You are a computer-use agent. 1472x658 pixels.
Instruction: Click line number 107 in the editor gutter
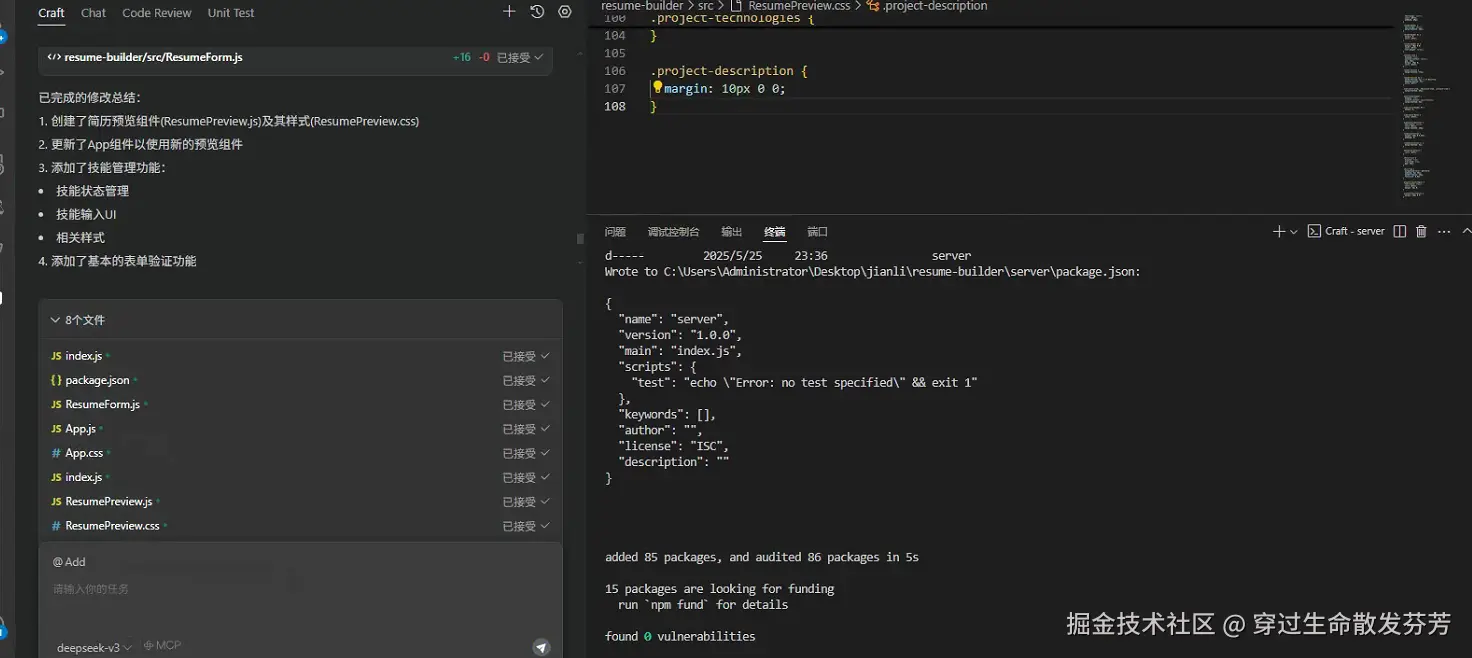click(615, 88)
